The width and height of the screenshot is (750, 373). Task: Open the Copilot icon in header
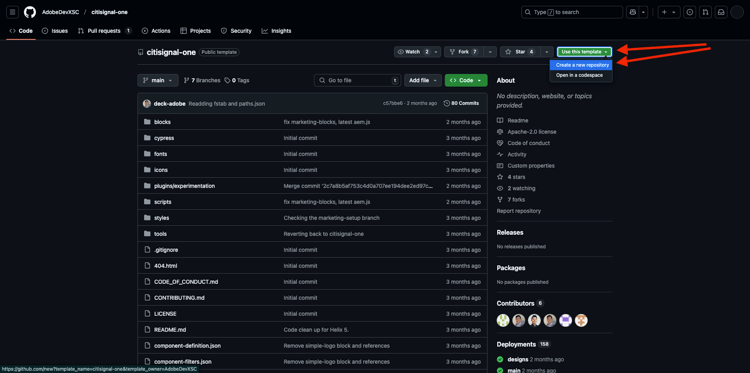633,12
